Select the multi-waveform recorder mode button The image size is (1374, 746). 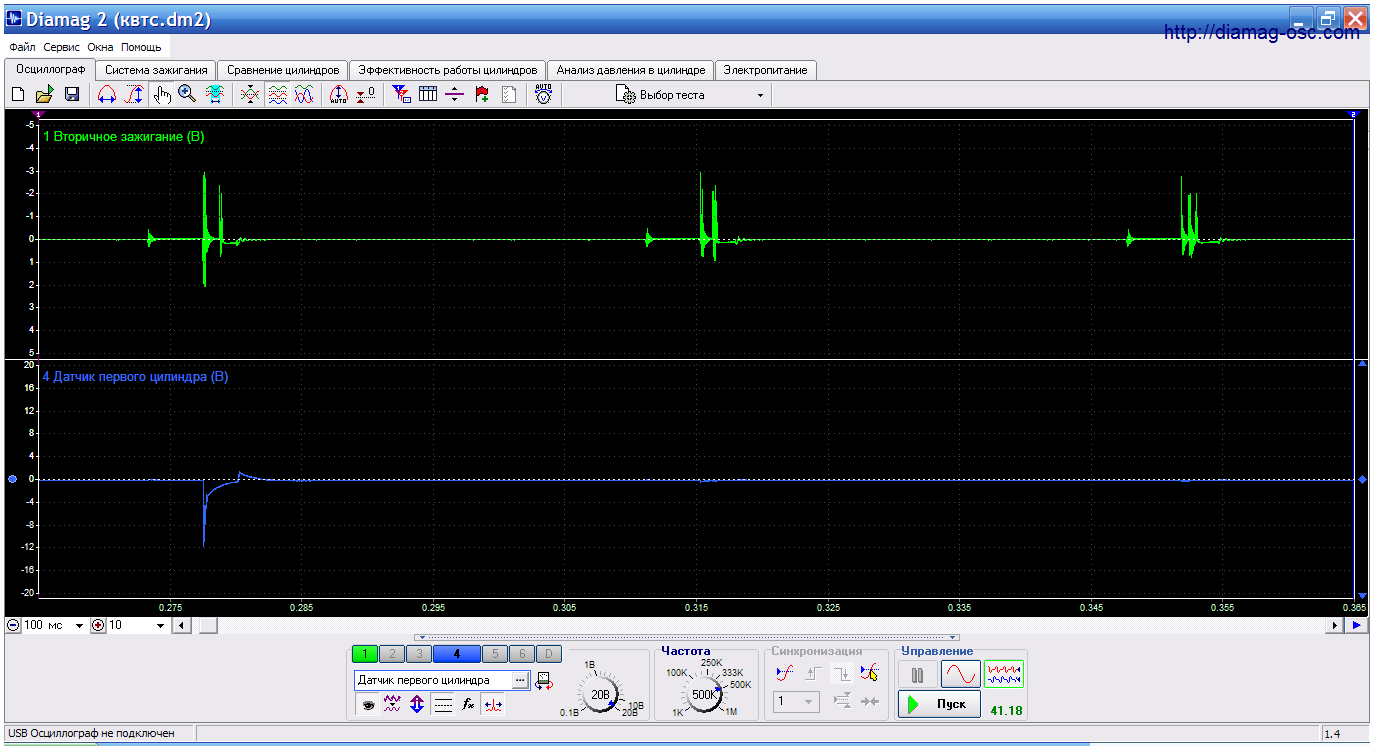pos(1004,675)
